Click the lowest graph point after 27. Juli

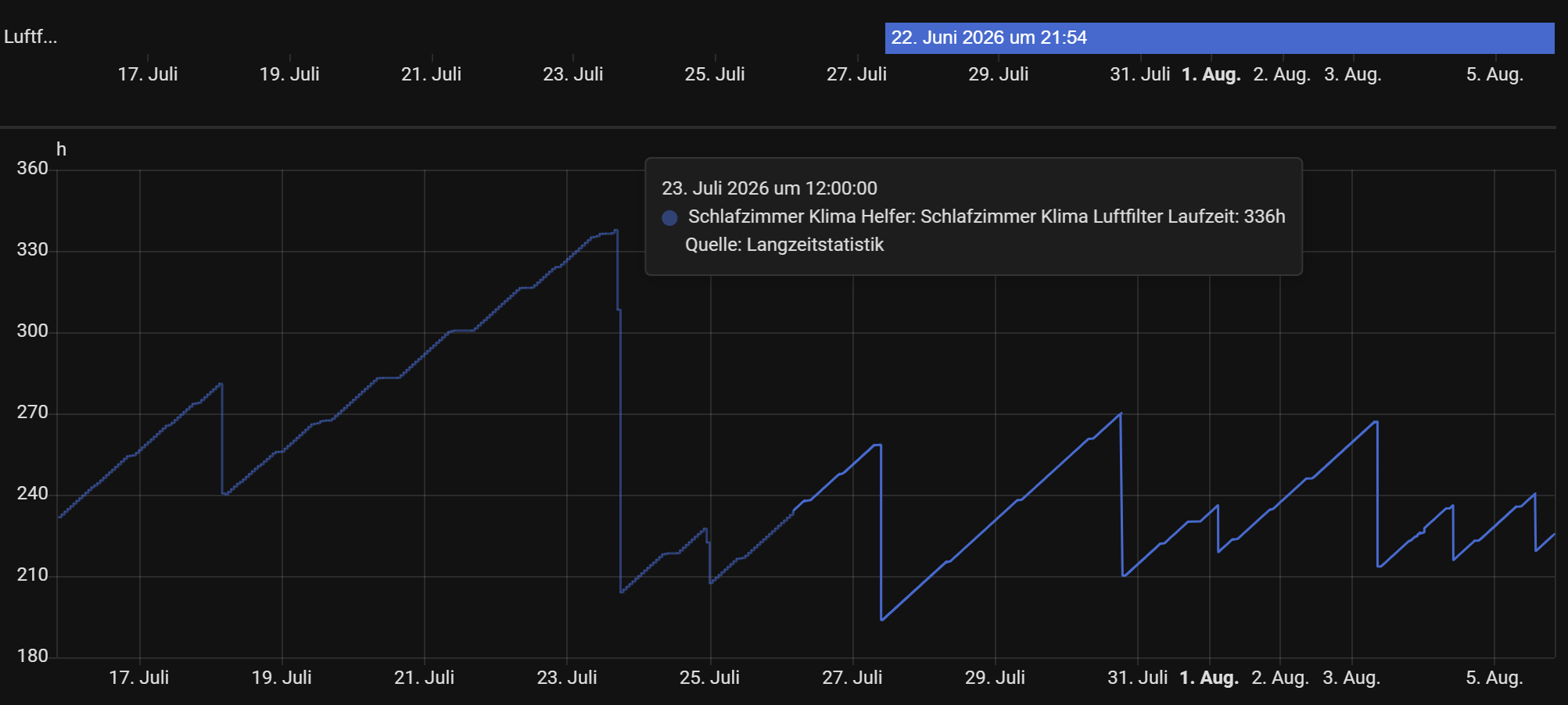click(x=881, y=620)
